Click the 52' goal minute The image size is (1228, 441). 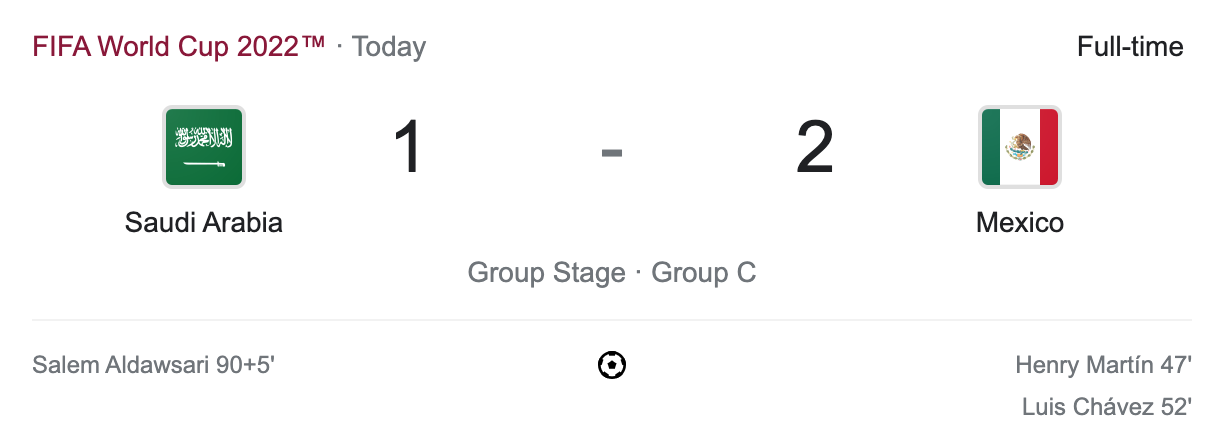point(1174,407)
